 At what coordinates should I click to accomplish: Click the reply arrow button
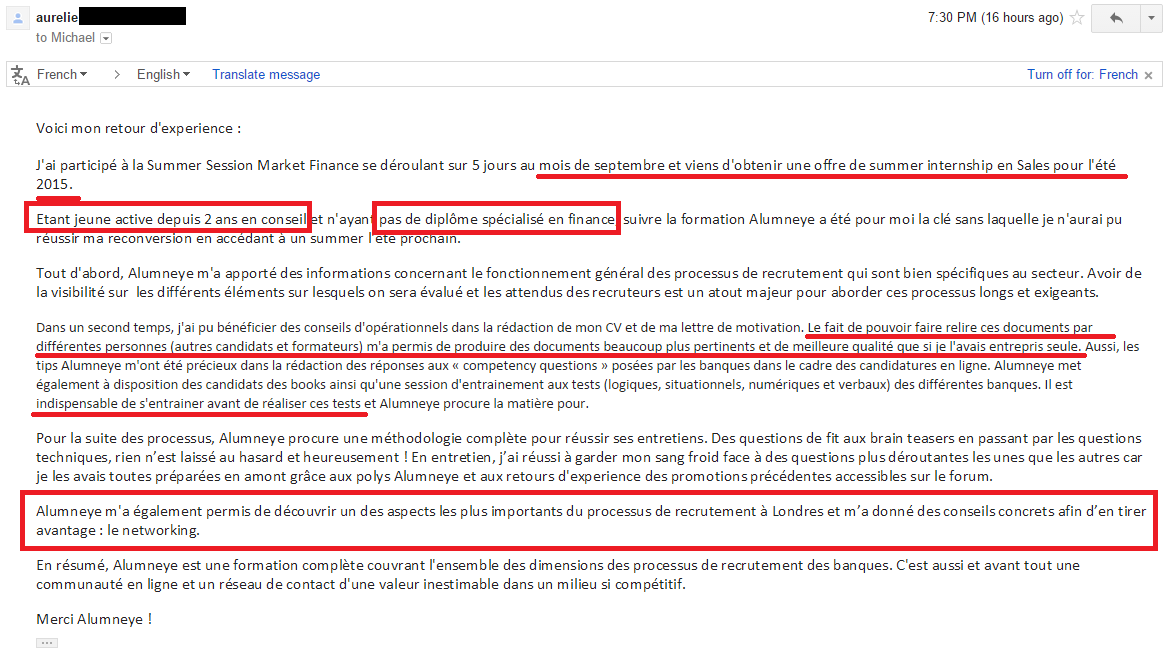[x=1116, y=18]
